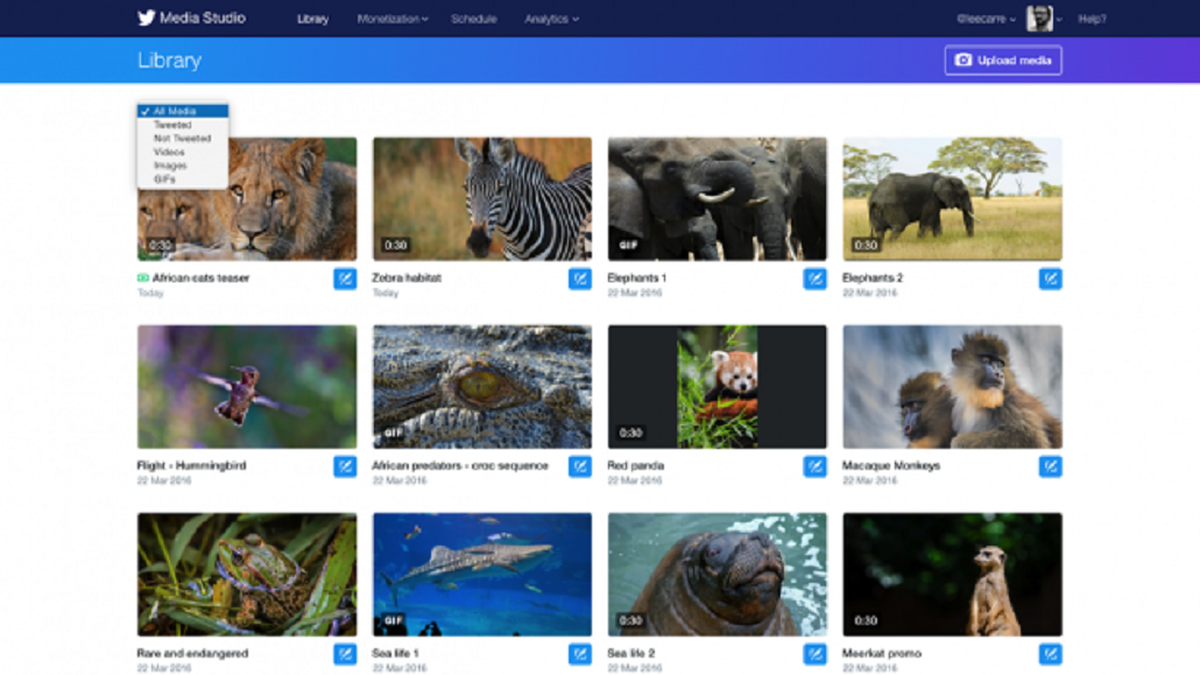The image size is (1200, 675).
Task: Switch to the Schedule section
Action: point(474,18)
